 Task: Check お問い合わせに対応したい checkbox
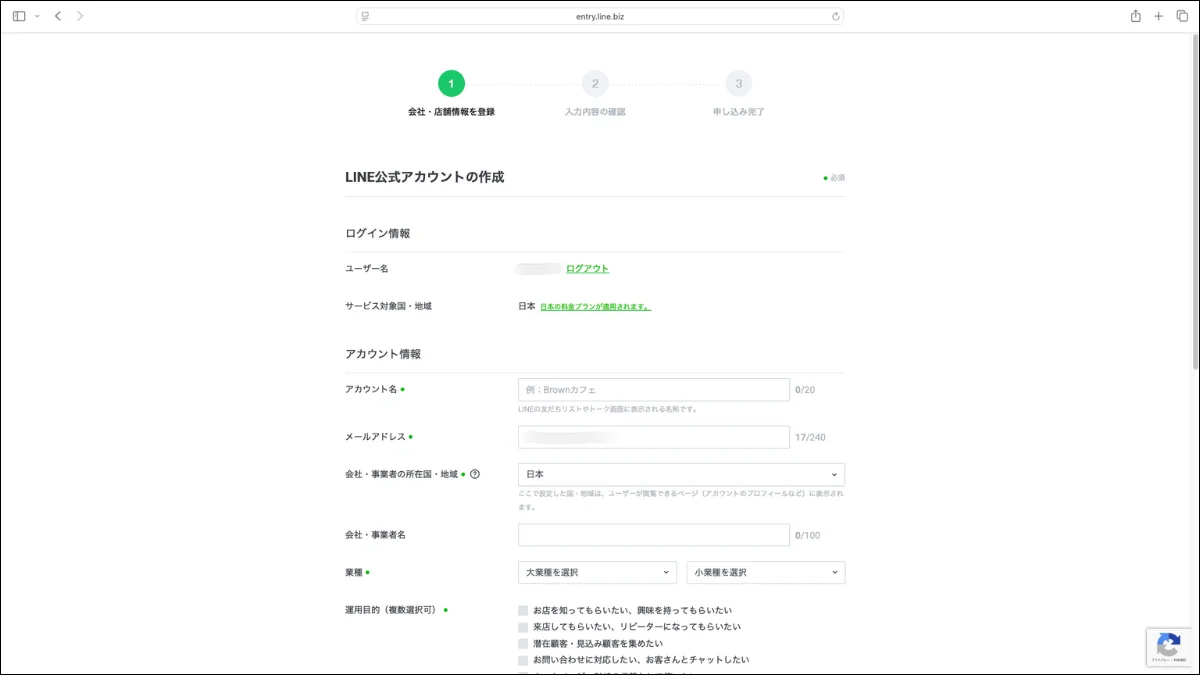pos(523,660)
